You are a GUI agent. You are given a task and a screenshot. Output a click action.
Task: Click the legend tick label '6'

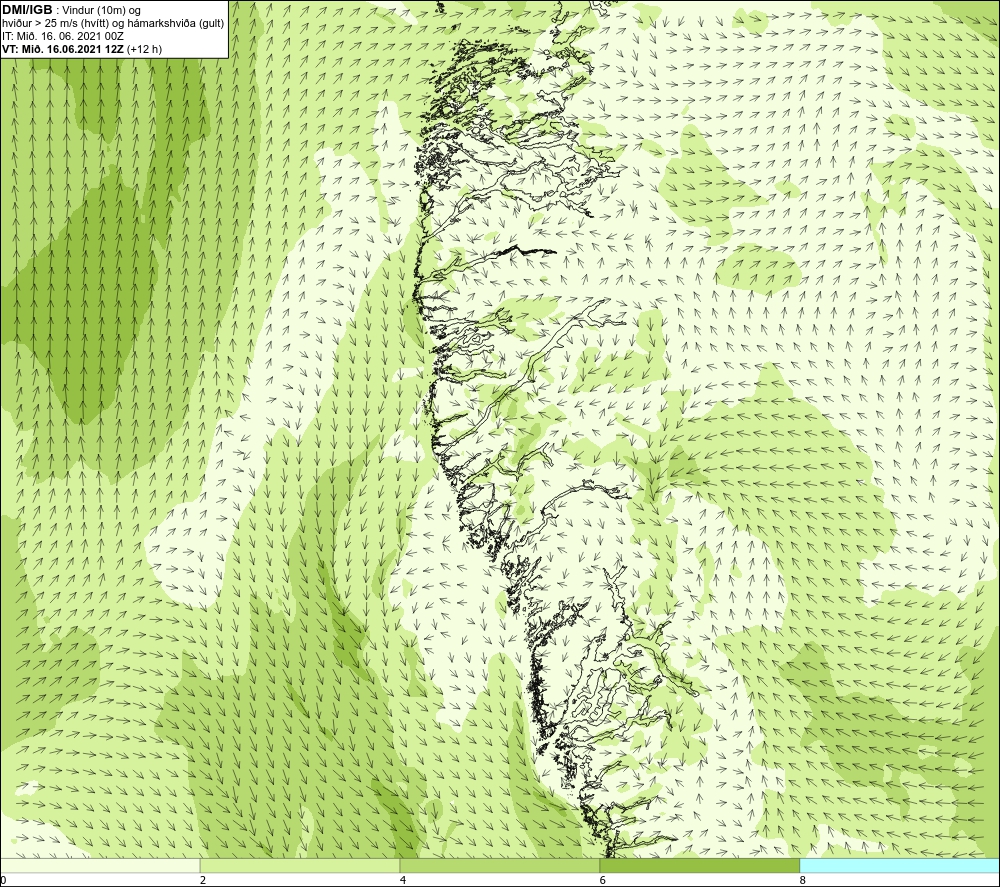[x=603, y=881]
